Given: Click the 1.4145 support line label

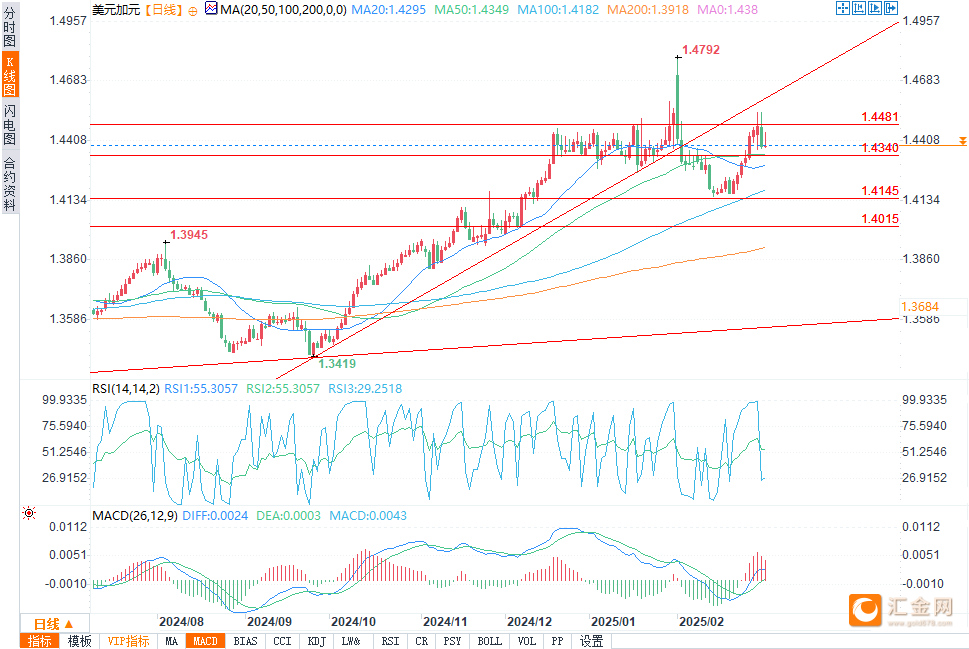Looking at the screenshot, I should click(880, 191).
